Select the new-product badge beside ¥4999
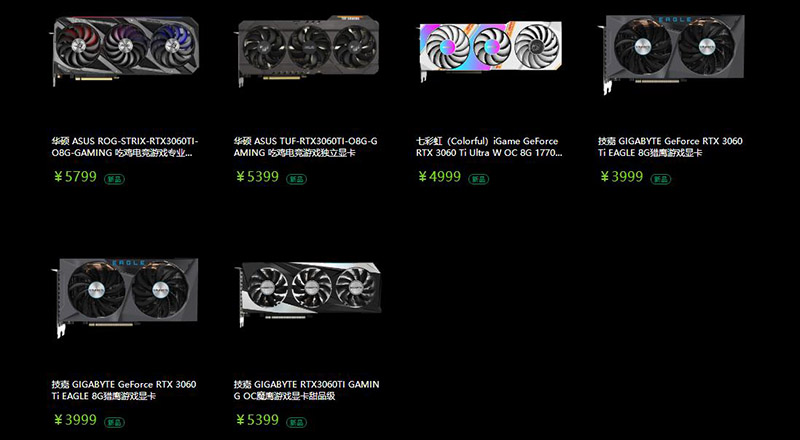Image resolution: width=800 pixels, height=440 pixels. click(479, 179)
